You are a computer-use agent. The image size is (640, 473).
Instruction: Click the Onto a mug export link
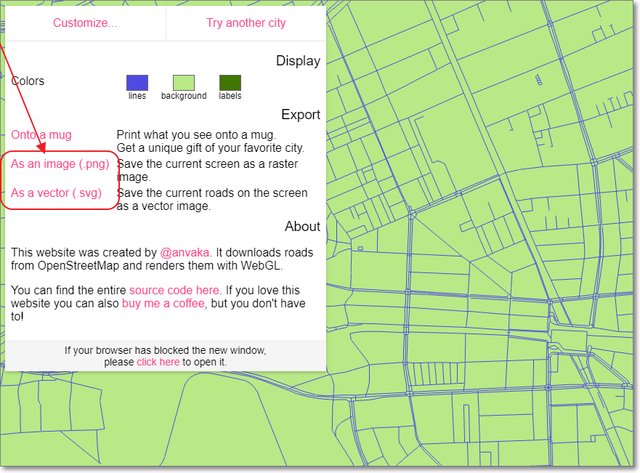(x=41, y=134)
